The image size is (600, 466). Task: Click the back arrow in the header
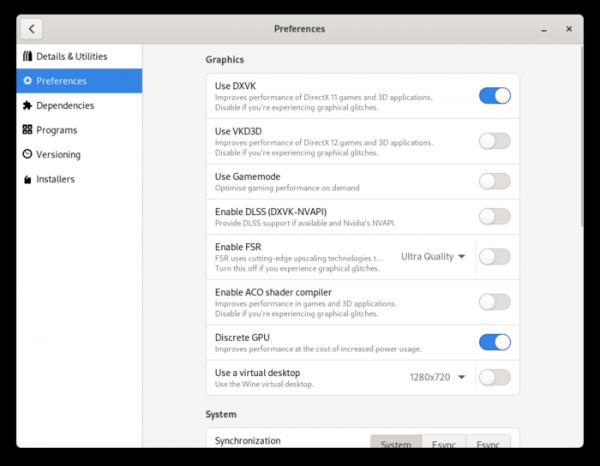tap(32, 29)
